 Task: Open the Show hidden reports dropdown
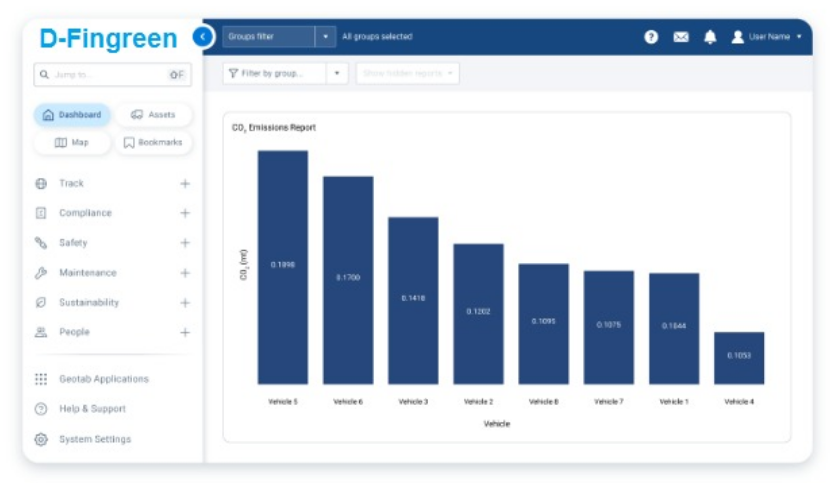click(x=407, y=73)
